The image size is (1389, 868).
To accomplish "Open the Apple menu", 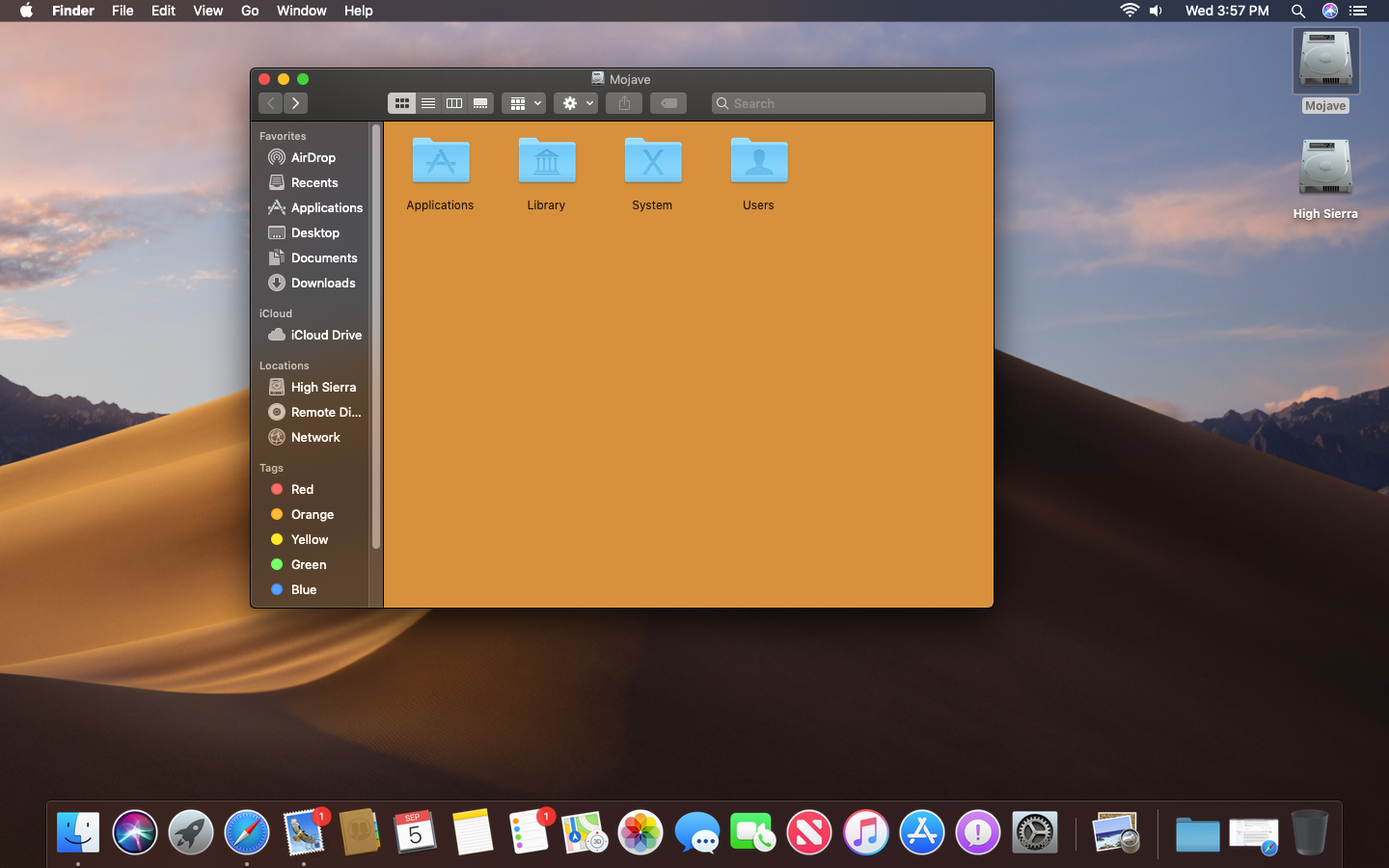I will (x=26, y=11).
